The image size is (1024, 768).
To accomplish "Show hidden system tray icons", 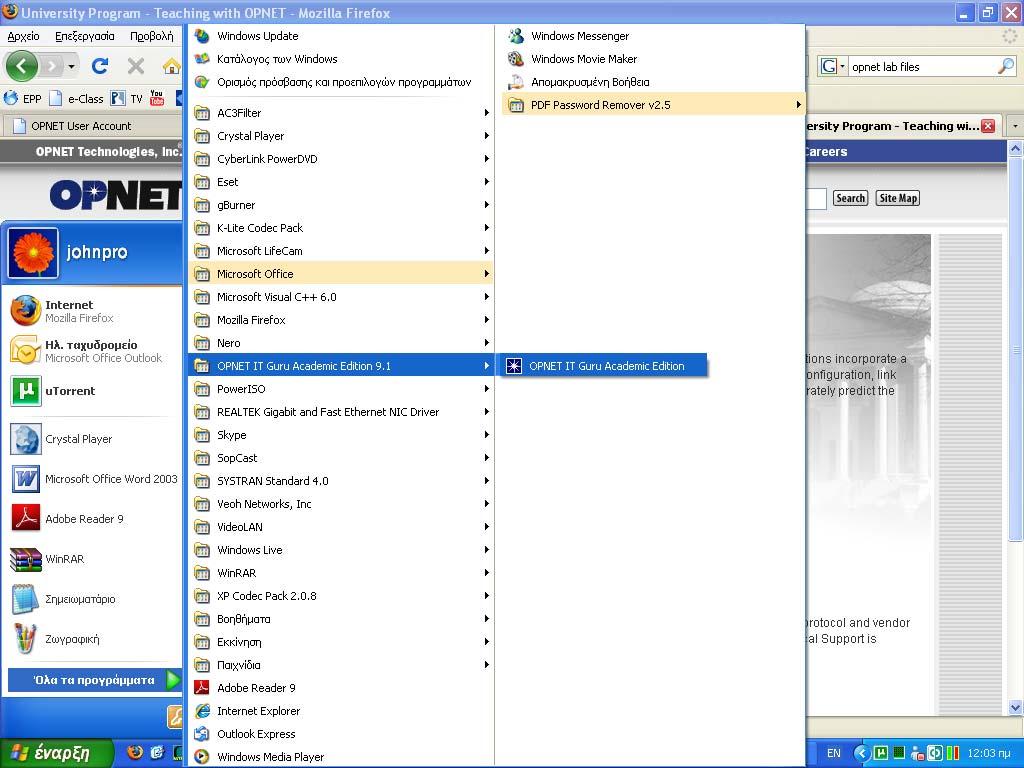I will pyautogui.click(x=862, y=753).
